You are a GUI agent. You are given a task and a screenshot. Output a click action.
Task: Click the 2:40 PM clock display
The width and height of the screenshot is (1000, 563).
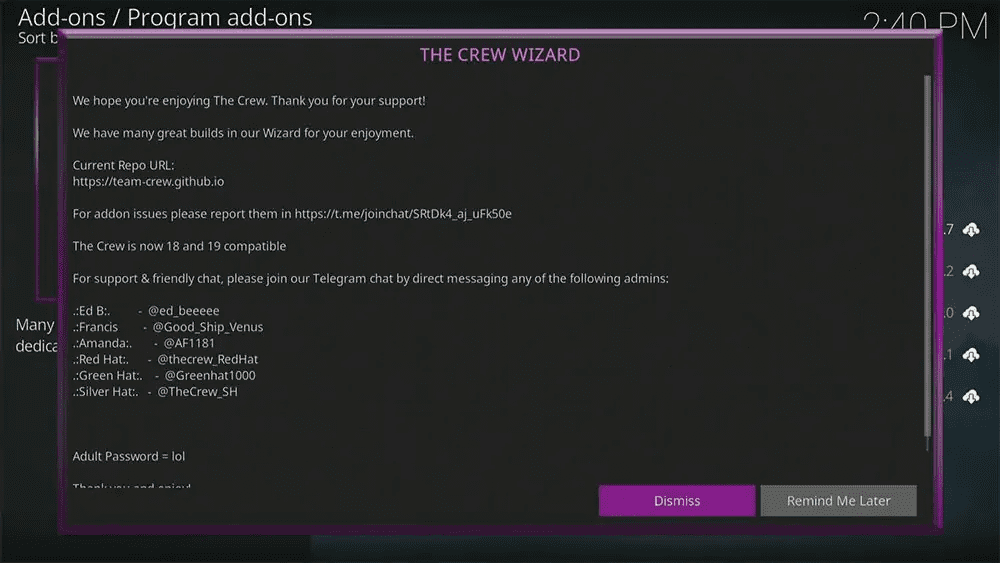[x=925, y=26]
